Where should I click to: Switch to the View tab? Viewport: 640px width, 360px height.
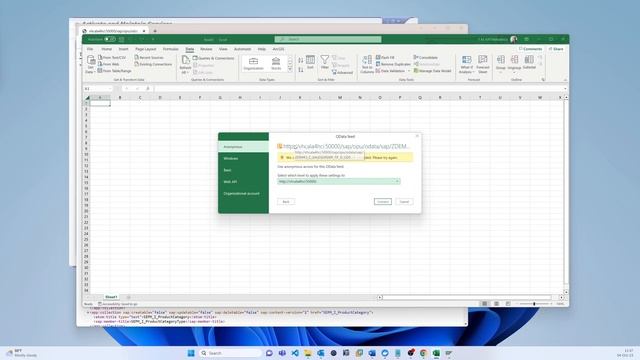click(x=223, y=49)
